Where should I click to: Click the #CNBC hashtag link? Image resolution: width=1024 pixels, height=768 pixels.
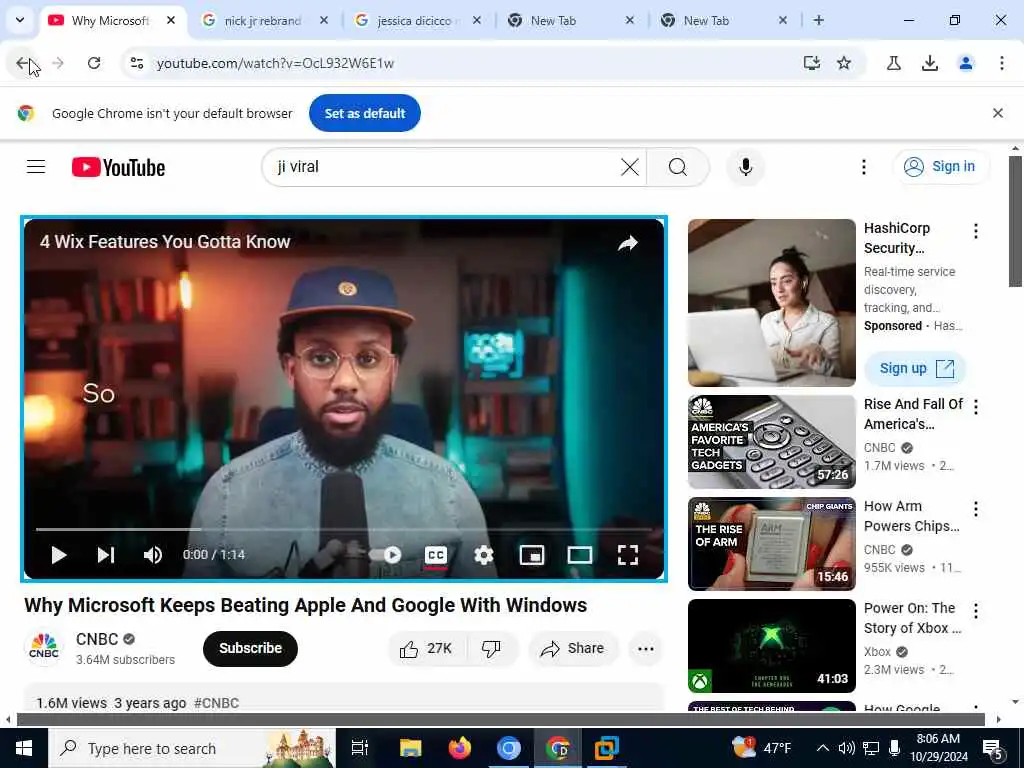click(x=216, y=703)
